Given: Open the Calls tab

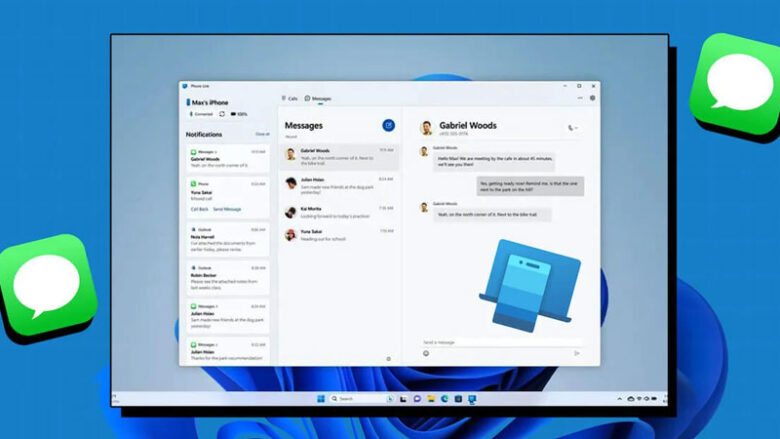Looking at the screenshot, I should (290, 98).
